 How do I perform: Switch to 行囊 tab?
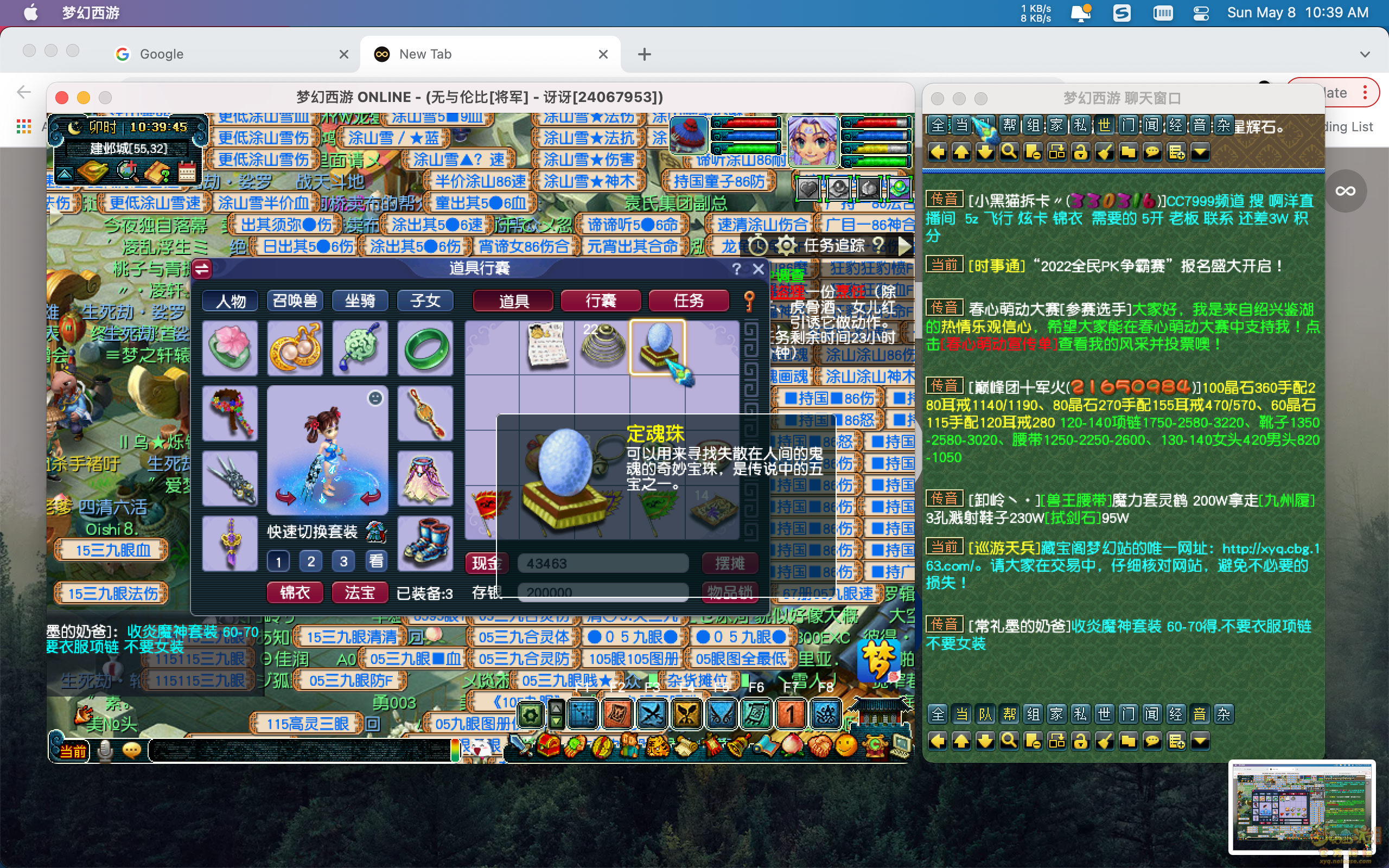pos(601,301)
